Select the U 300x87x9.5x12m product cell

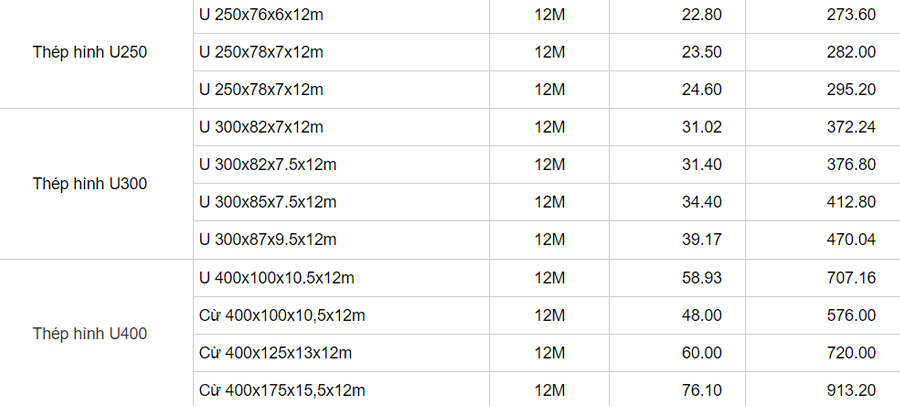(268, 240)
